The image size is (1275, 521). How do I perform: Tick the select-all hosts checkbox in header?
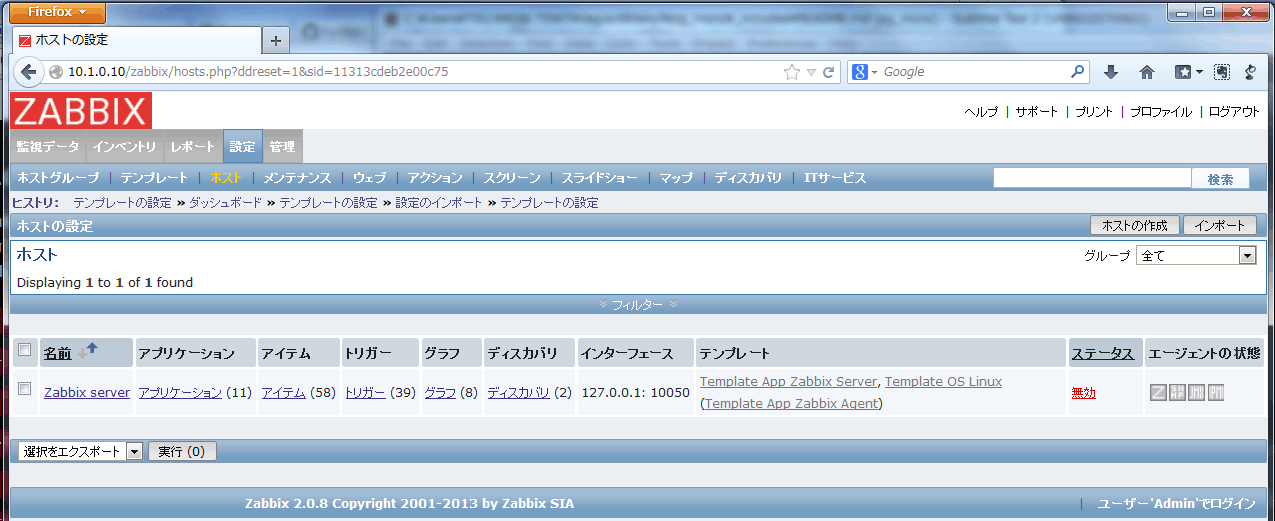point(25,349)
